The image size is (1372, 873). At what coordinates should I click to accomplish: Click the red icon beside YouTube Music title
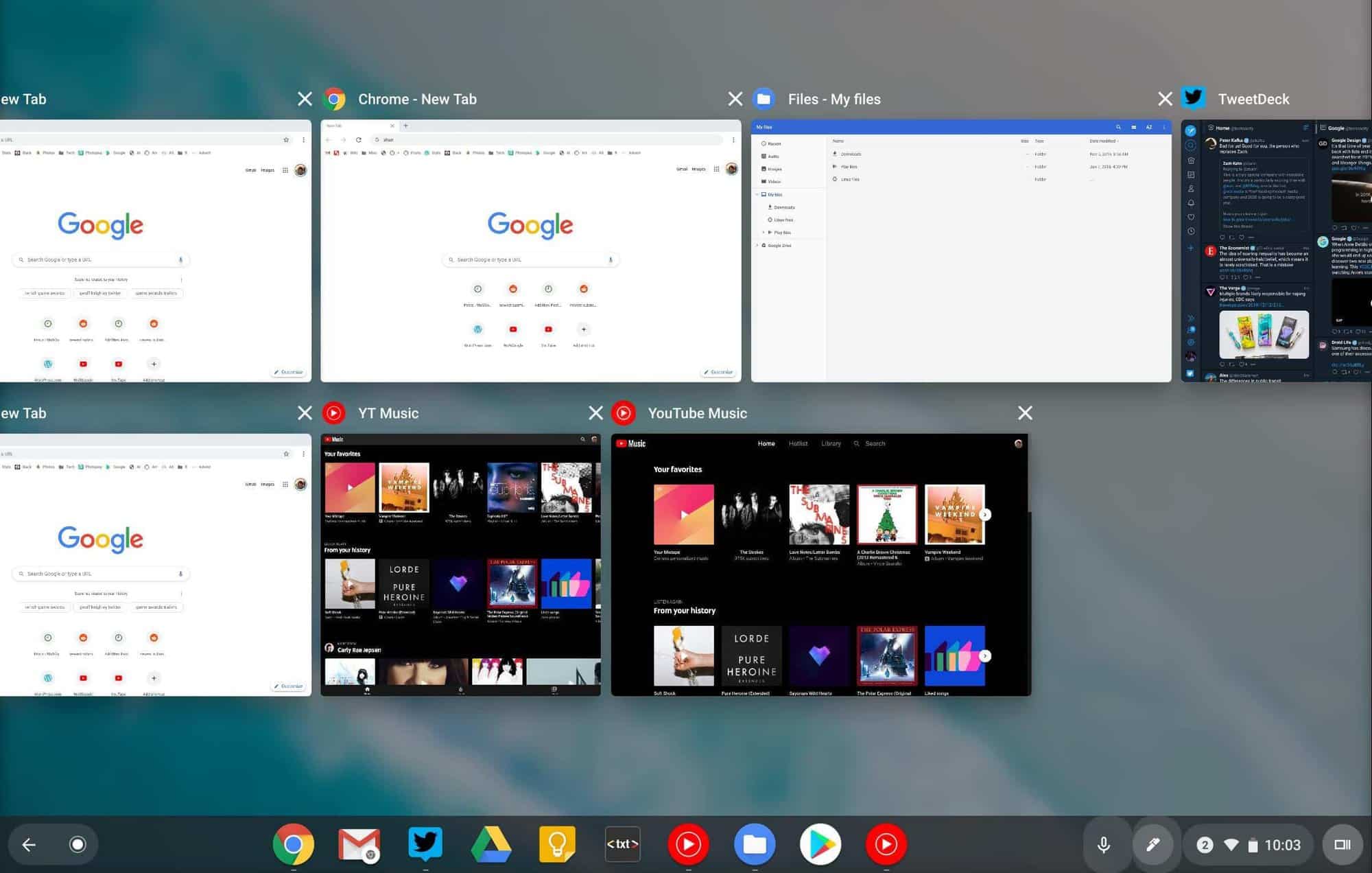coord(624,413)
